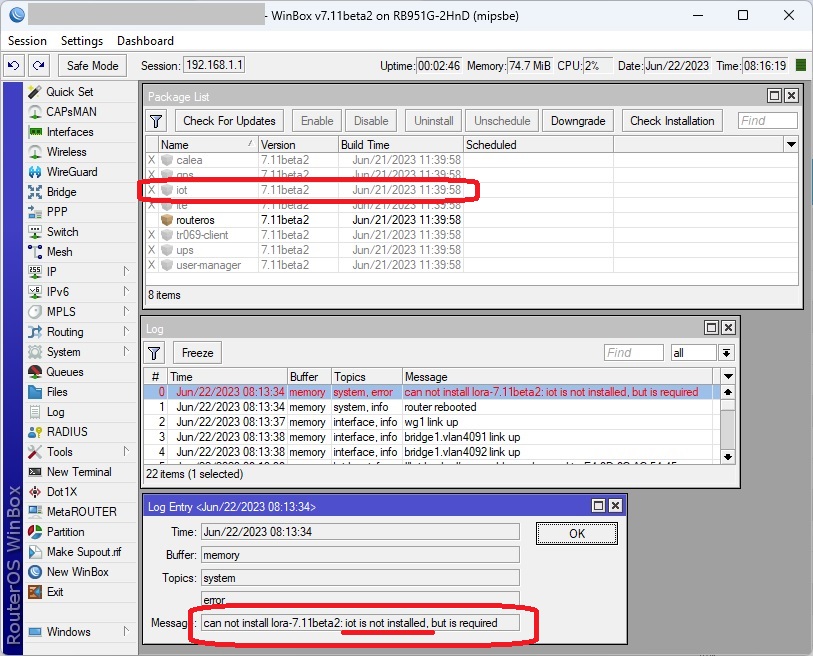813x656 pixels.
Task: Click the Check Installation button
Action: coord(672,121)
